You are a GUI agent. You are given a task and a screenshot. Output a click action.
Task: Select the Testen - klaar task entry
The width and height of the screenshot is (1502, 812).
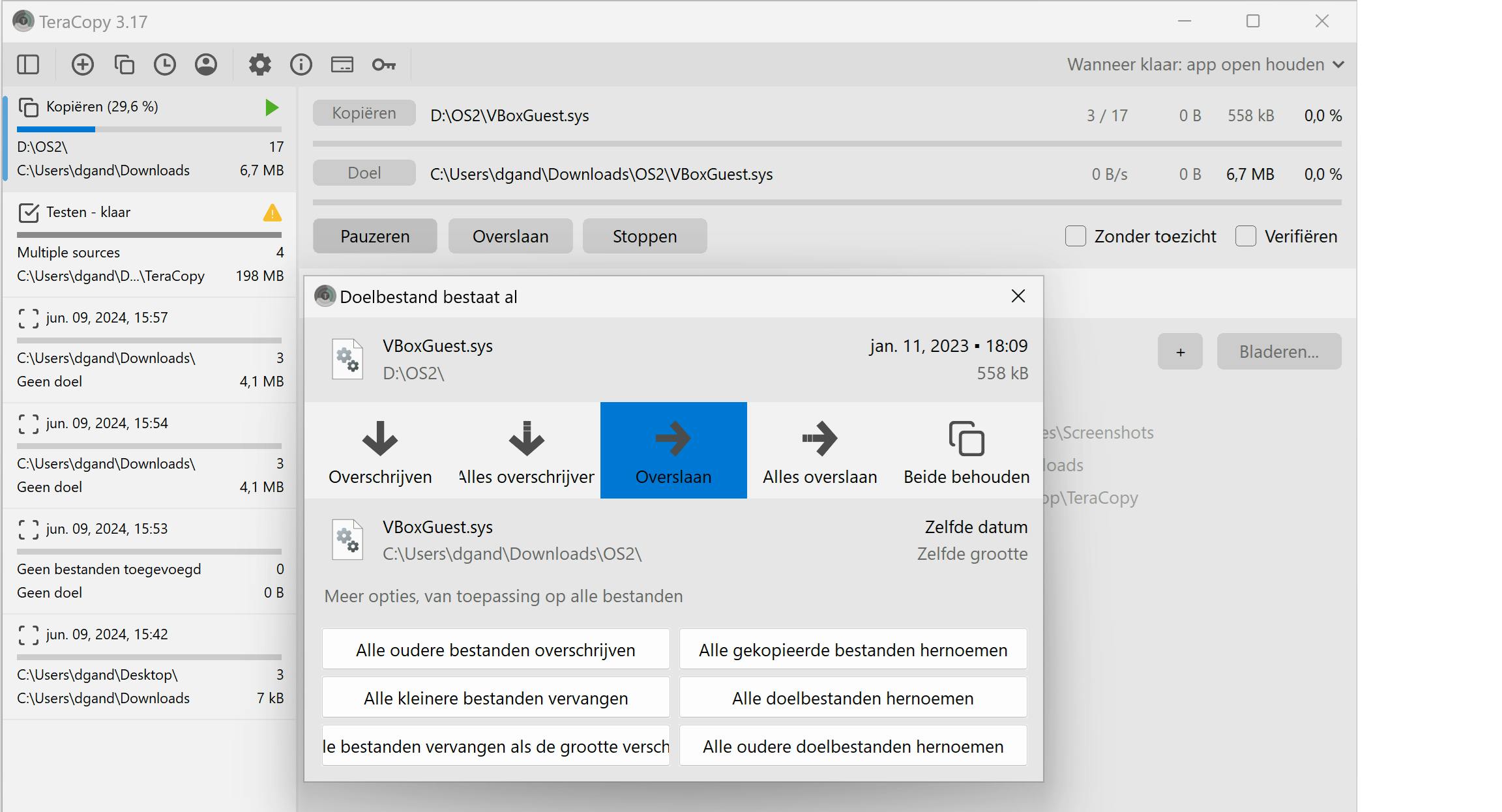tap(88, 212)
